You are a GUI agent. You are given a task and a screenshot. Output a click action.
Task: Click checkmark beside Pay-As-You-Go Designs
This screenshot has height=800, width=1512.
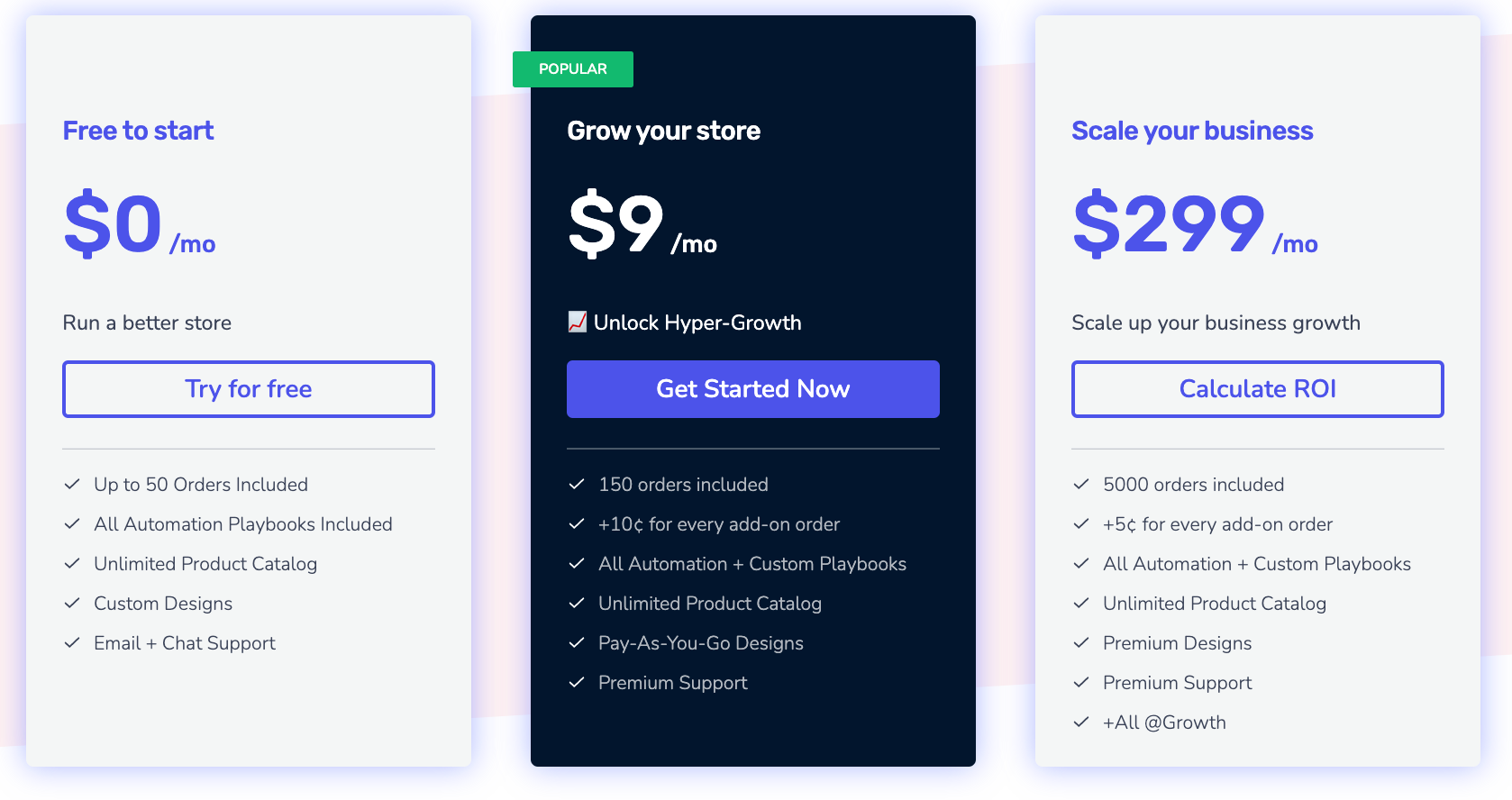[577, 643]
